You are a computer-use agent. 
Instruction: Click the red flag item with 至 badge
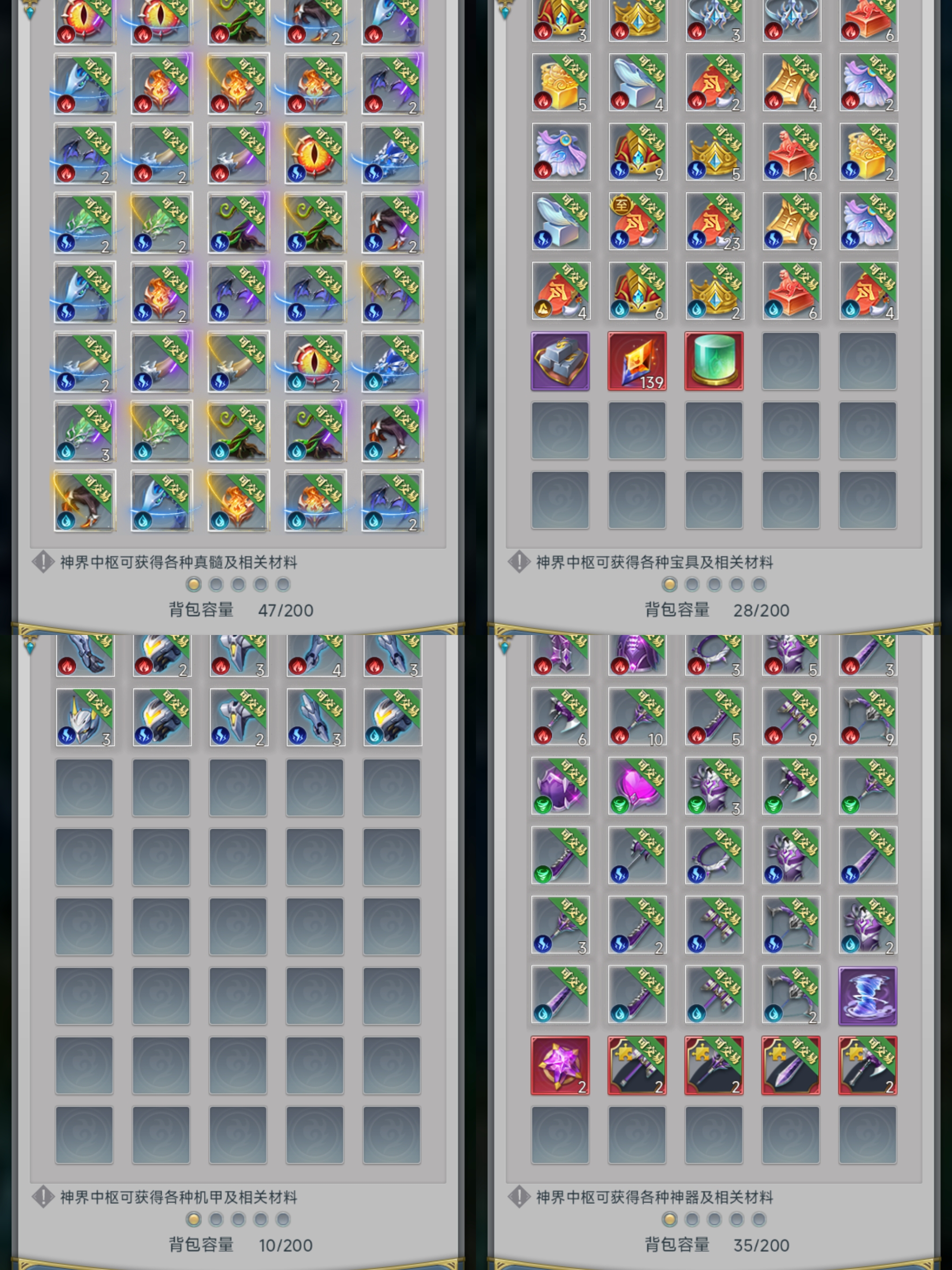[x=637, y=222]
